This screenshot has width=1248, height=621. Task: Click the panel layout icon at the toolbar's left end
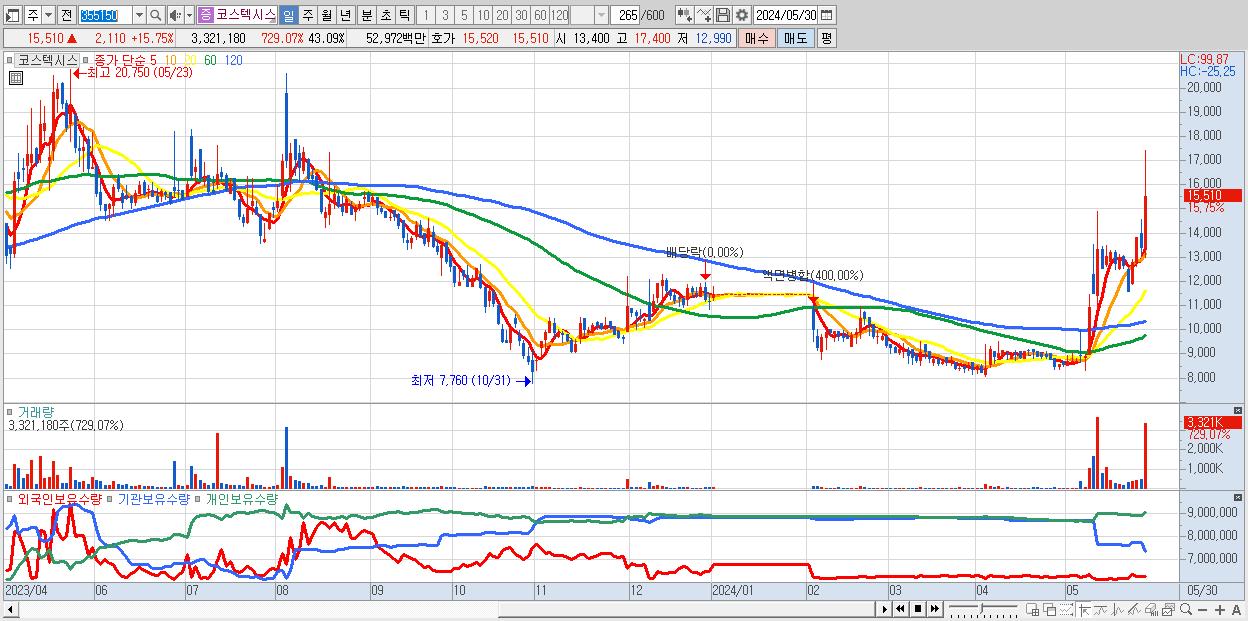point(12,15)
